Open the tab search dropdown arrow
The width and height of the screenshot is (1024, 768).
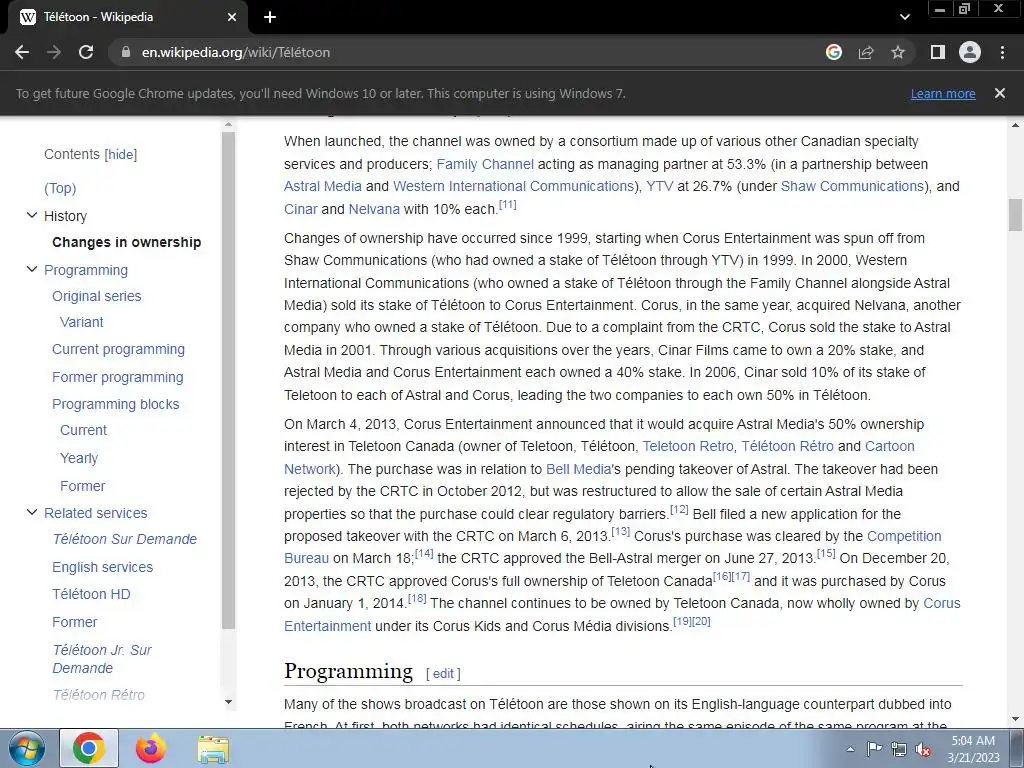904,17
